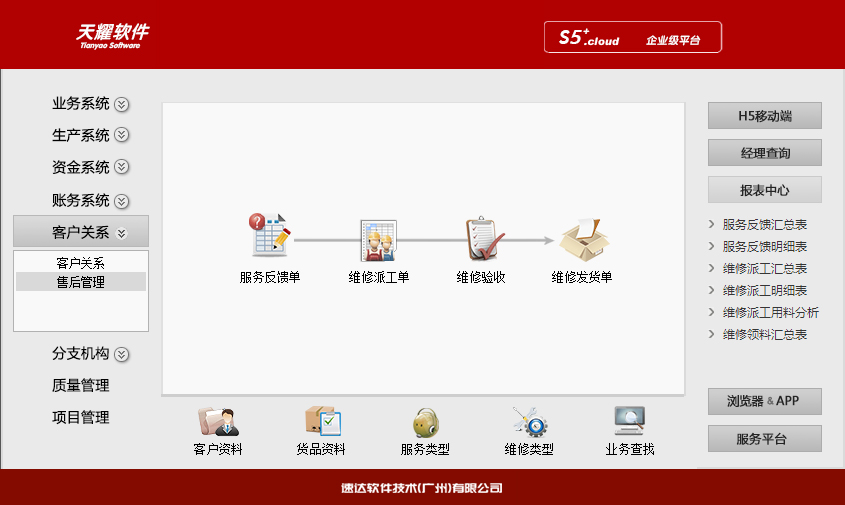Choose 客户关系 submenu item in list
This screenshot has height=505, width=845.
point(81,263)
